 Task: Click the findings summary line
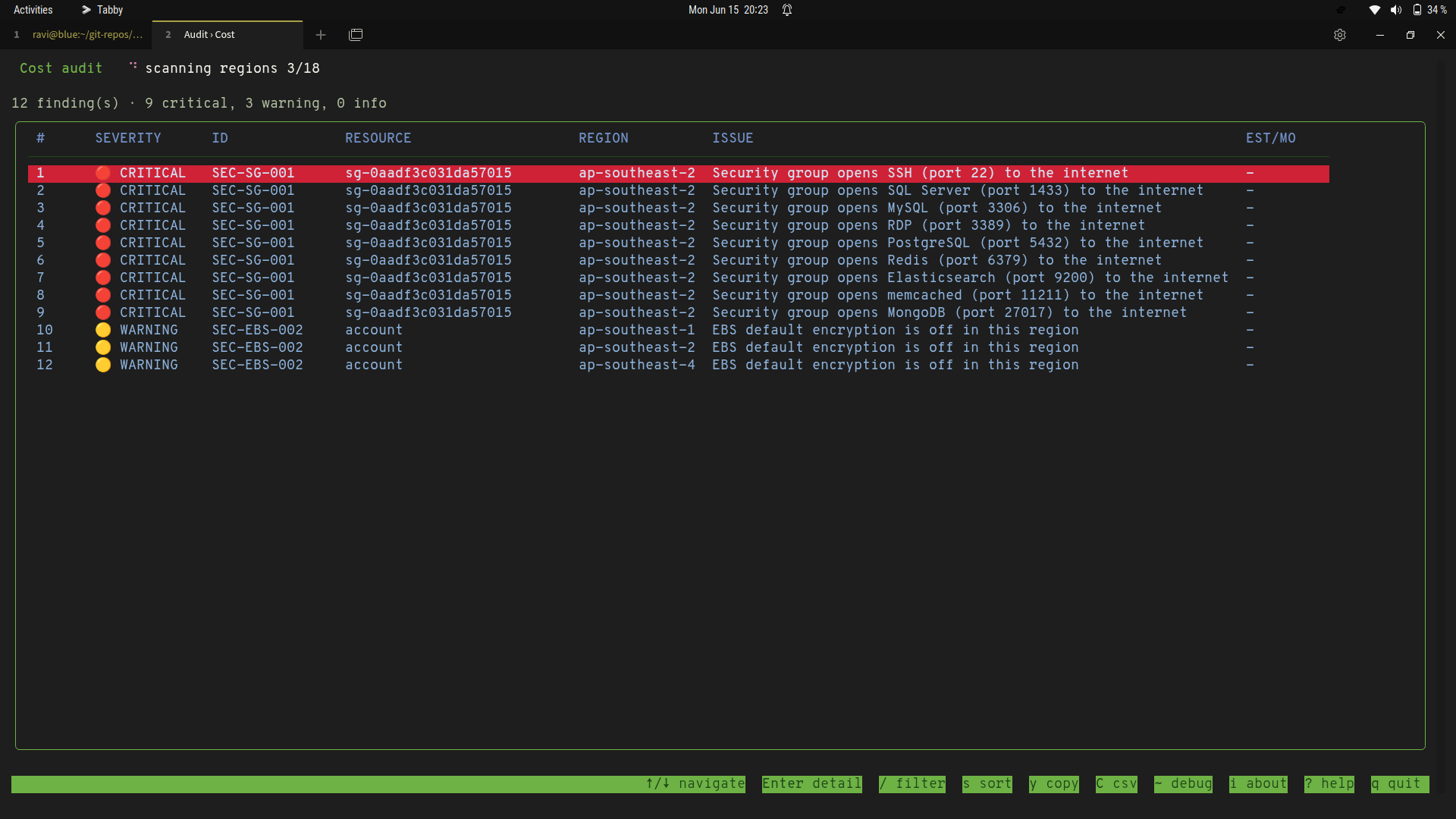(x=199, y=104)
